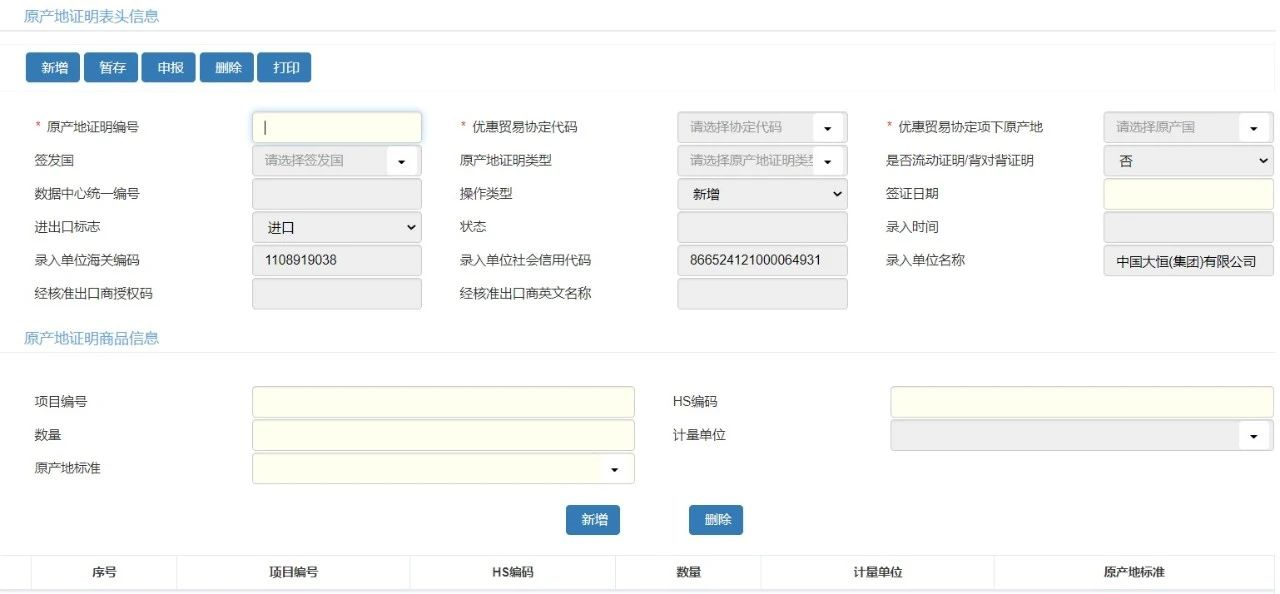The width and height of the screenshot is (1280, 594).
Task: Expand the 原产地证明类型 dropdown arrow
Action: [x=829, y=161]
